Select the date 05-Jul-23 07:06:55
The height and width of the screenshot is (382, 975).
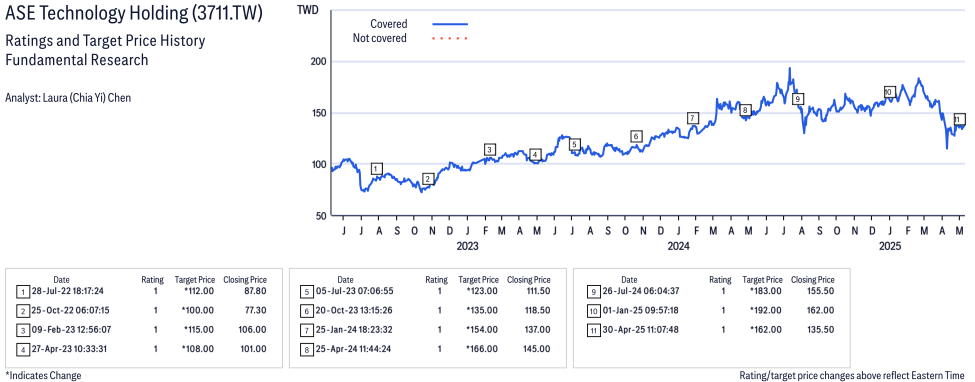click(x=353, y=291)
